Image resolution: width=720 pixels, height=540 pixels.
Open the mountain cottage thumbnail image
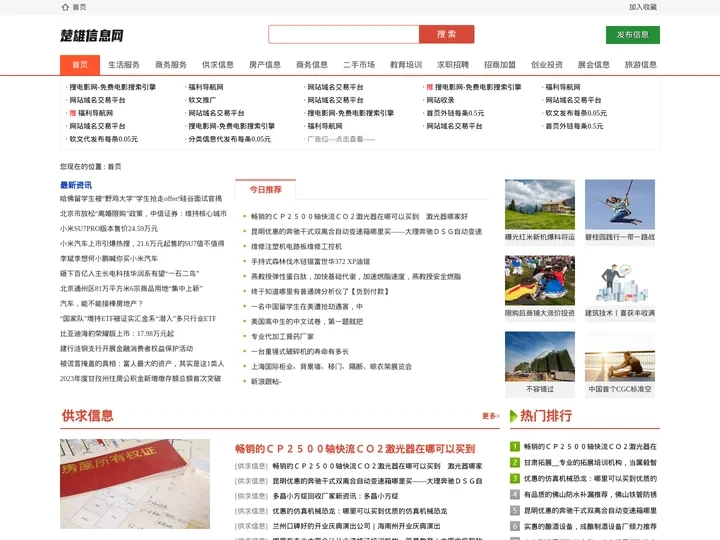540,204
